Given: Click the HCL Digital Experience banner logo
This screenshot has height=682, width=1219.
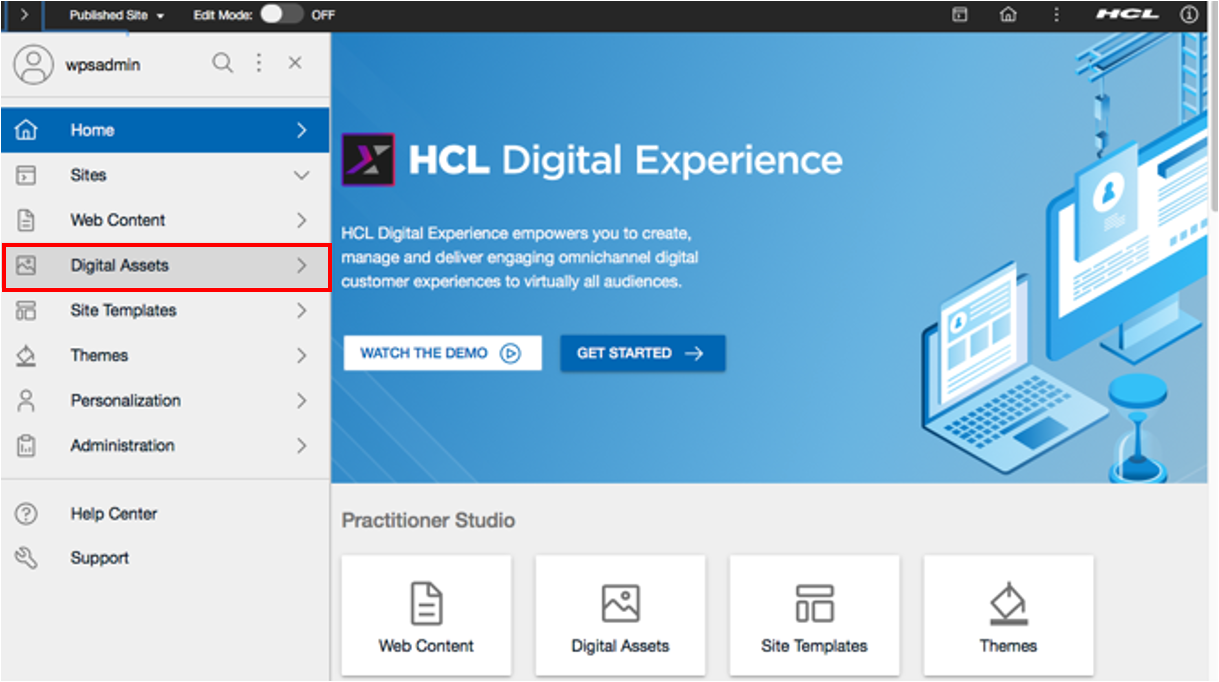Looking at the screenshot, I should pos(368,160).
